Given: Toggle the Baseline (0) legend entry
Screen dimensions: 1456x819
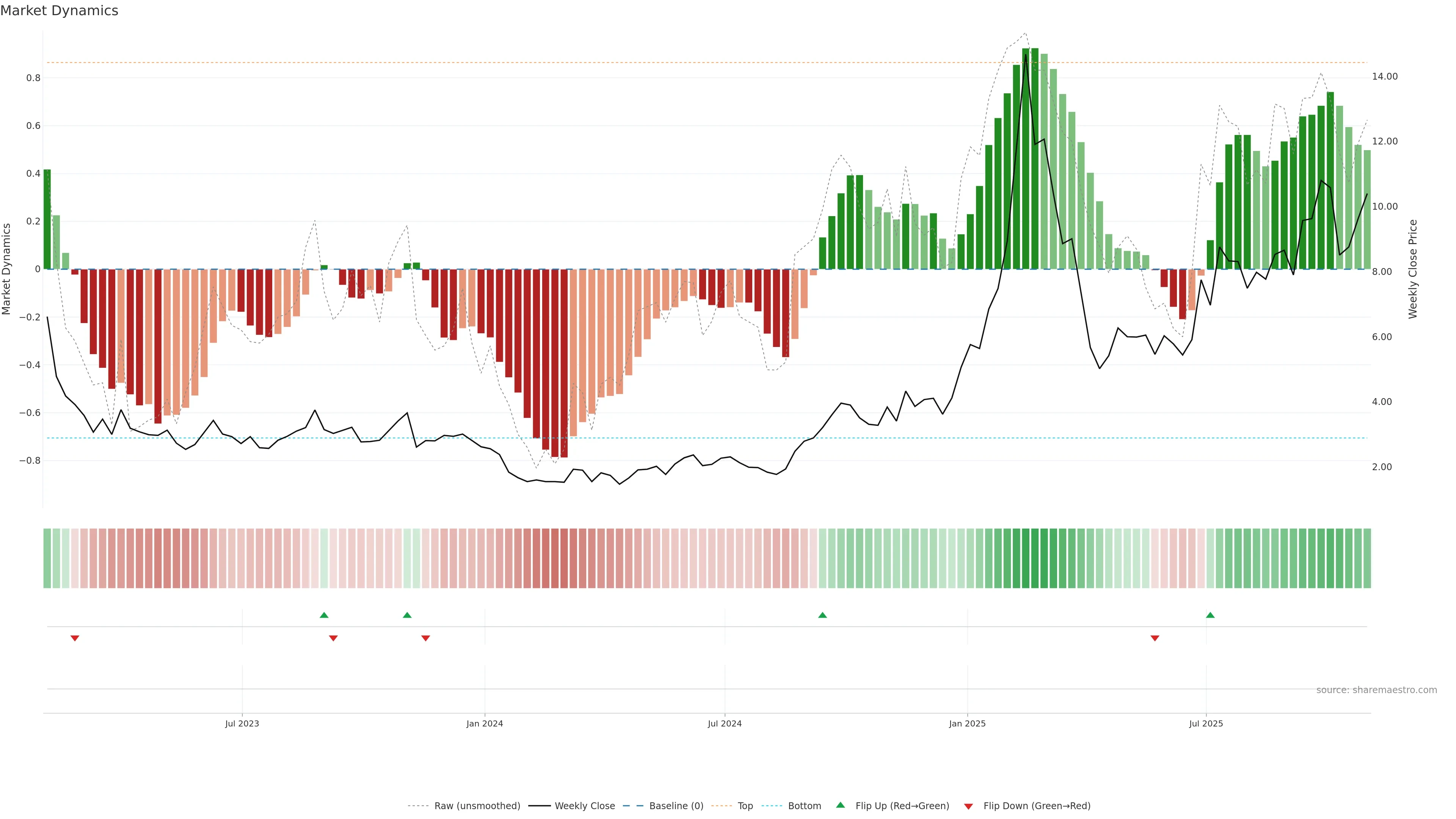Looking at the screenshot, I should point(676,806).
